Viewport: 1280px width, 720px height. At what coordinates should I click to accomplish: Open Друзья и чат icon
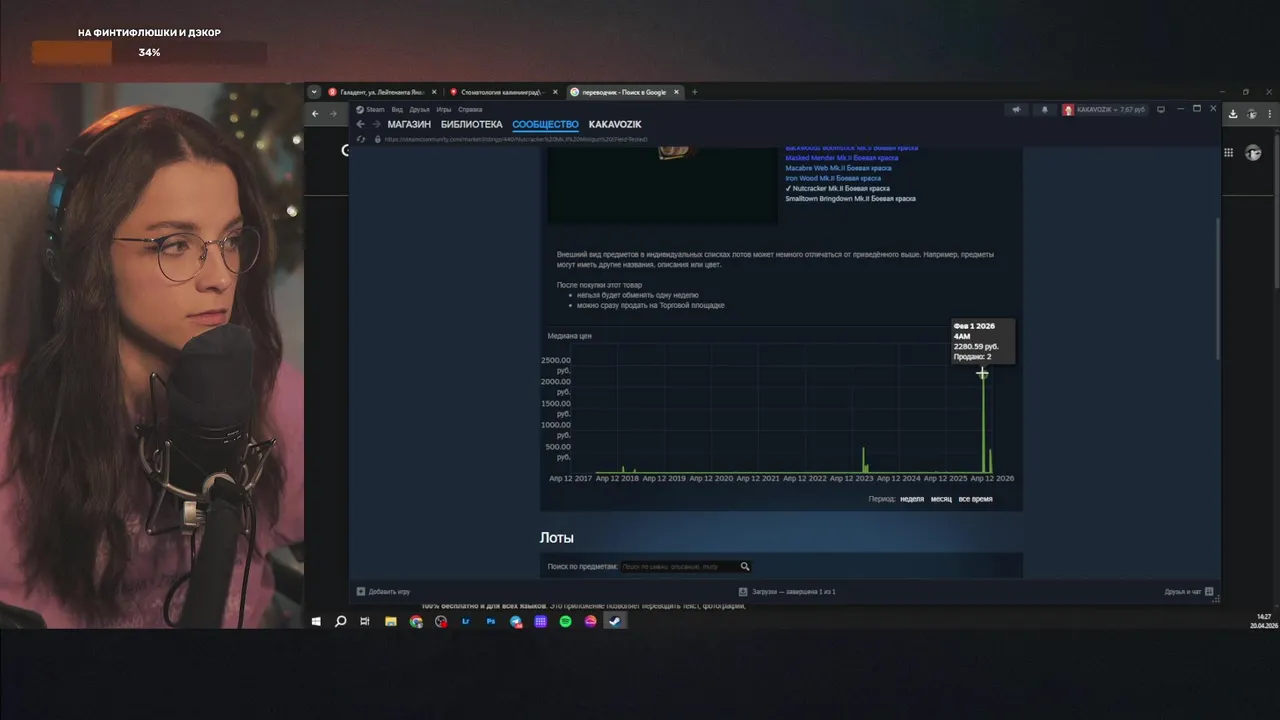[x=1209, y=591]
